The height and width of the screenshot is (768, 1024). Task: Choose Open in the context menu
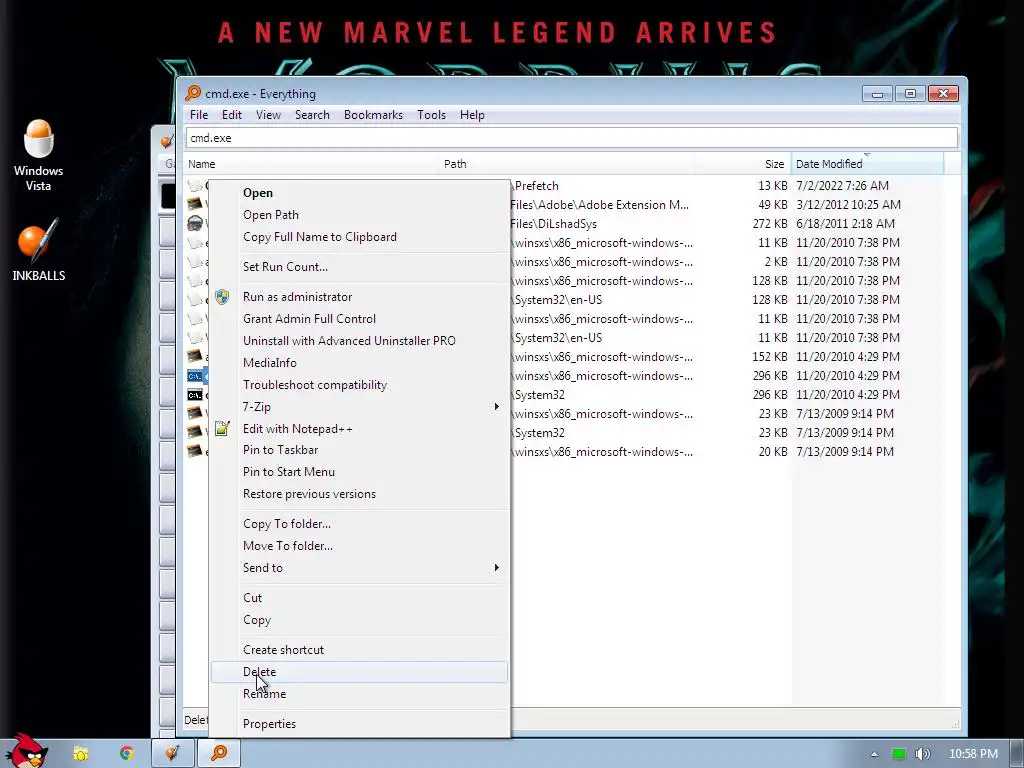(x=258, y=193)
